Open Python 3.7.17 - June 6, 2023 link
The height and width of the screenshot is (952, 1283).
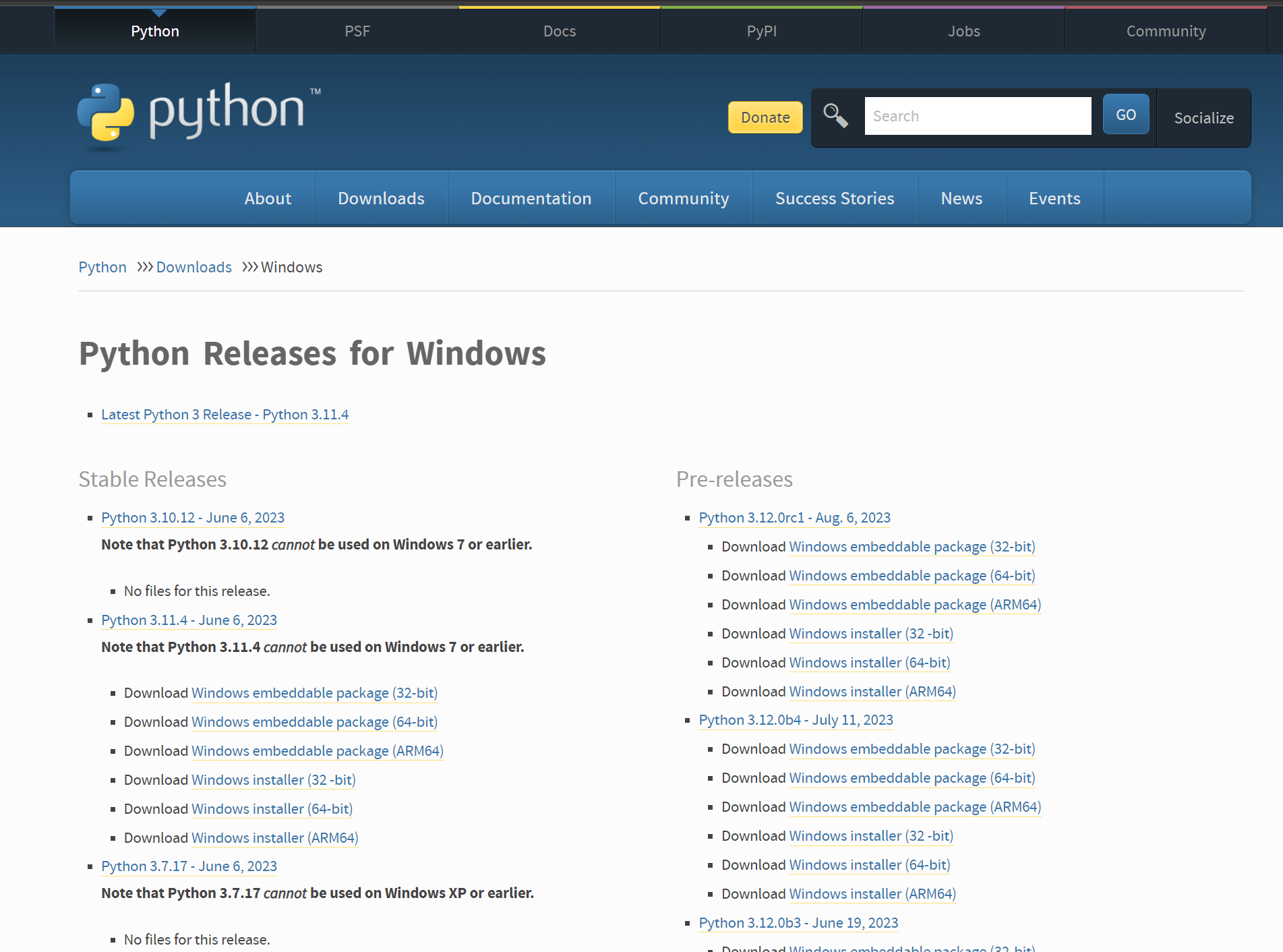point(189,866)
